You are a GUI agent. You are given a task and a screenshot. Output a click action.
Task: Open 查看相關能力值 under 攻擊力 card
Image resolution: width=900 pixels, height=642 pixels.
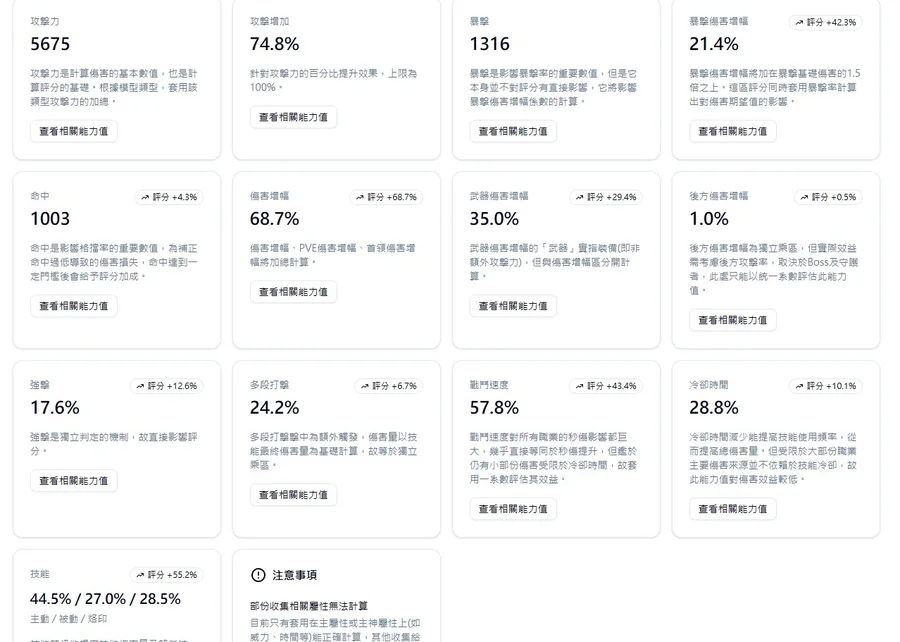(x=73, y=131)
